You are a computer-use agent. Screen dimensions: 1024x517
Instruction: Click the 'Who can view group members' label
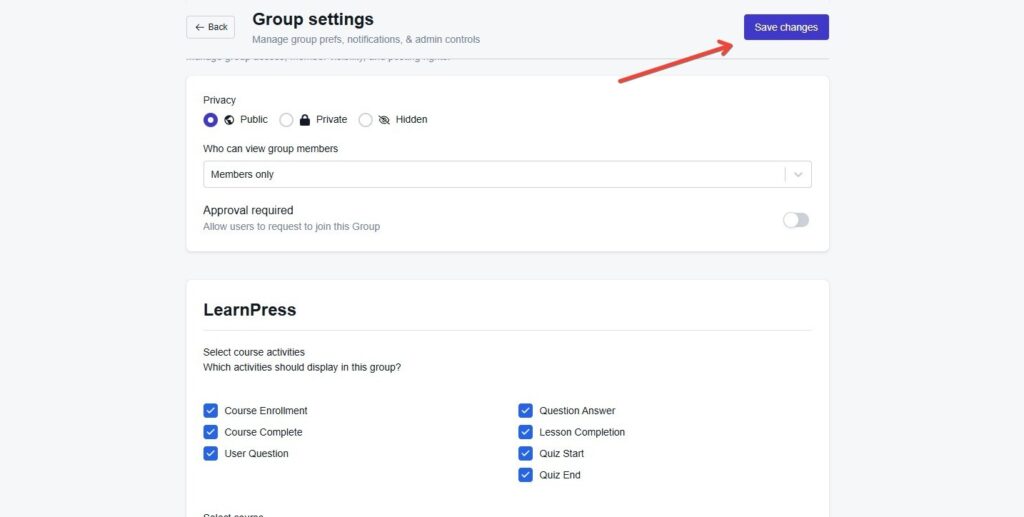(270, 149)
